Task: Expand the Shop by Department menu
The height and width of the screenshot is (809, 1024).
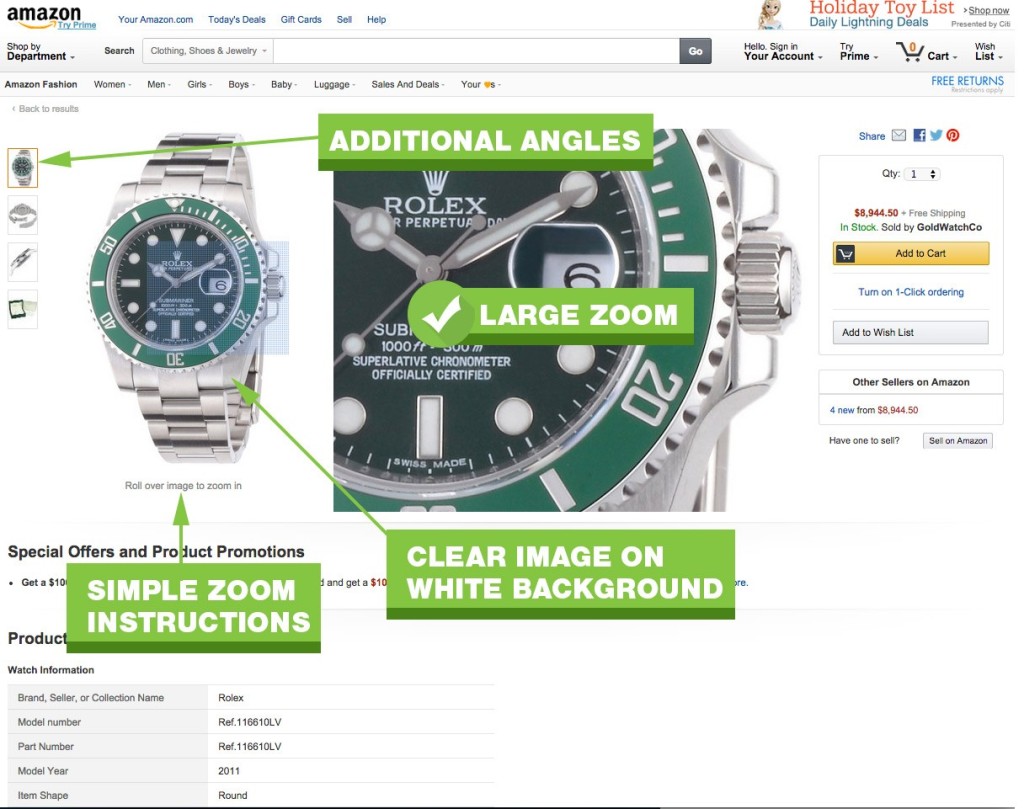Action: 40,52
